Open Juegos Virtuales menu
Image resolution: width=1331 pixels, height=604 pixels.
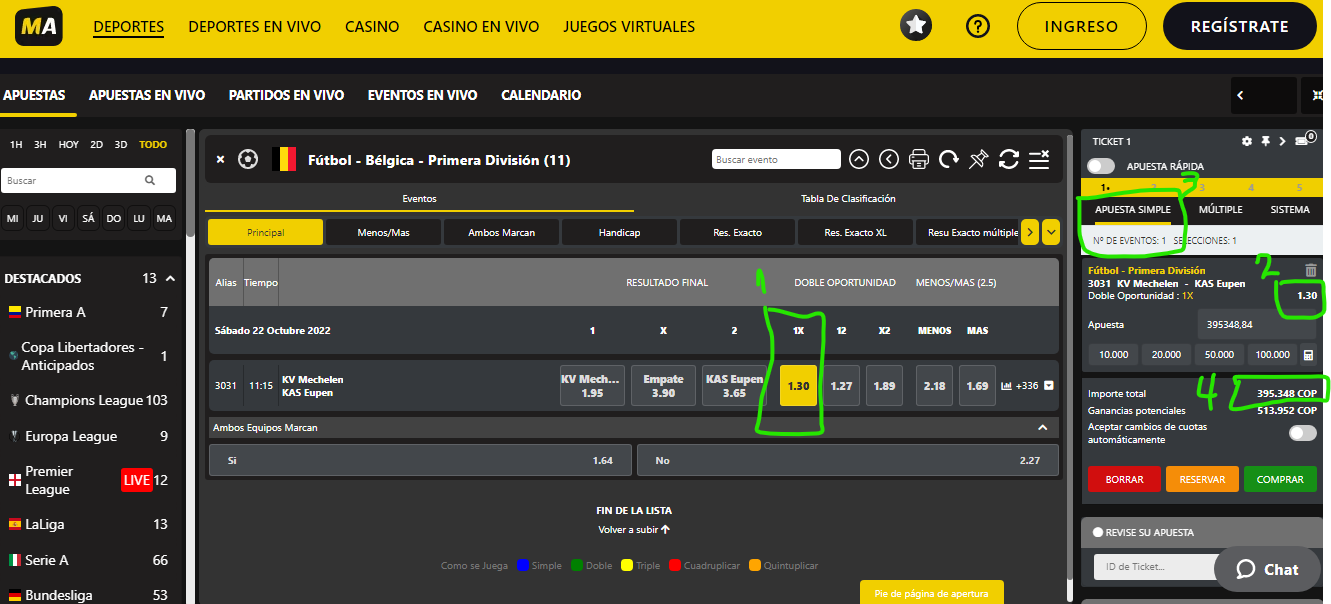pos(629,27)
